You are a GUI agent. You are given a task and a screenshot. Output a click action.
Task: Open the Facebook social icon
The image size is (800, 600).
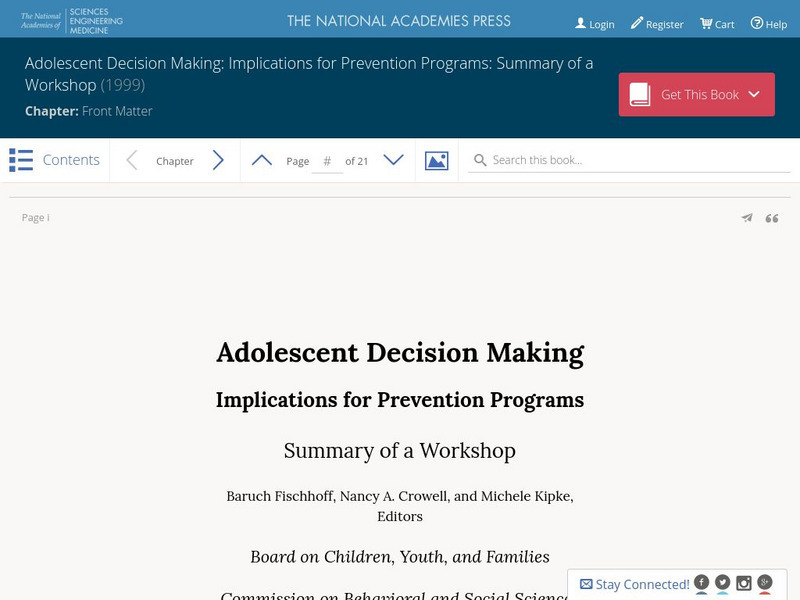[x=702, y=582]
